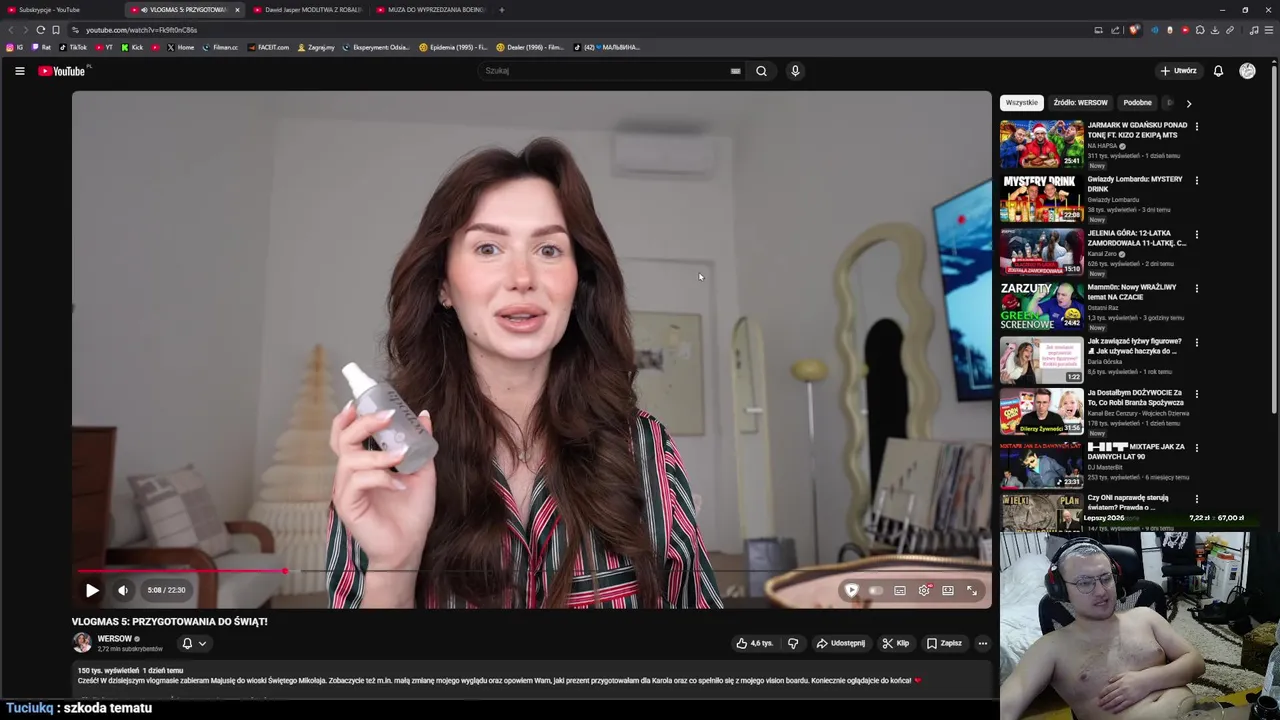Open the WERSOW channel name link
The width and height of the screenshot is (1280, 720).
click(114, 638)
